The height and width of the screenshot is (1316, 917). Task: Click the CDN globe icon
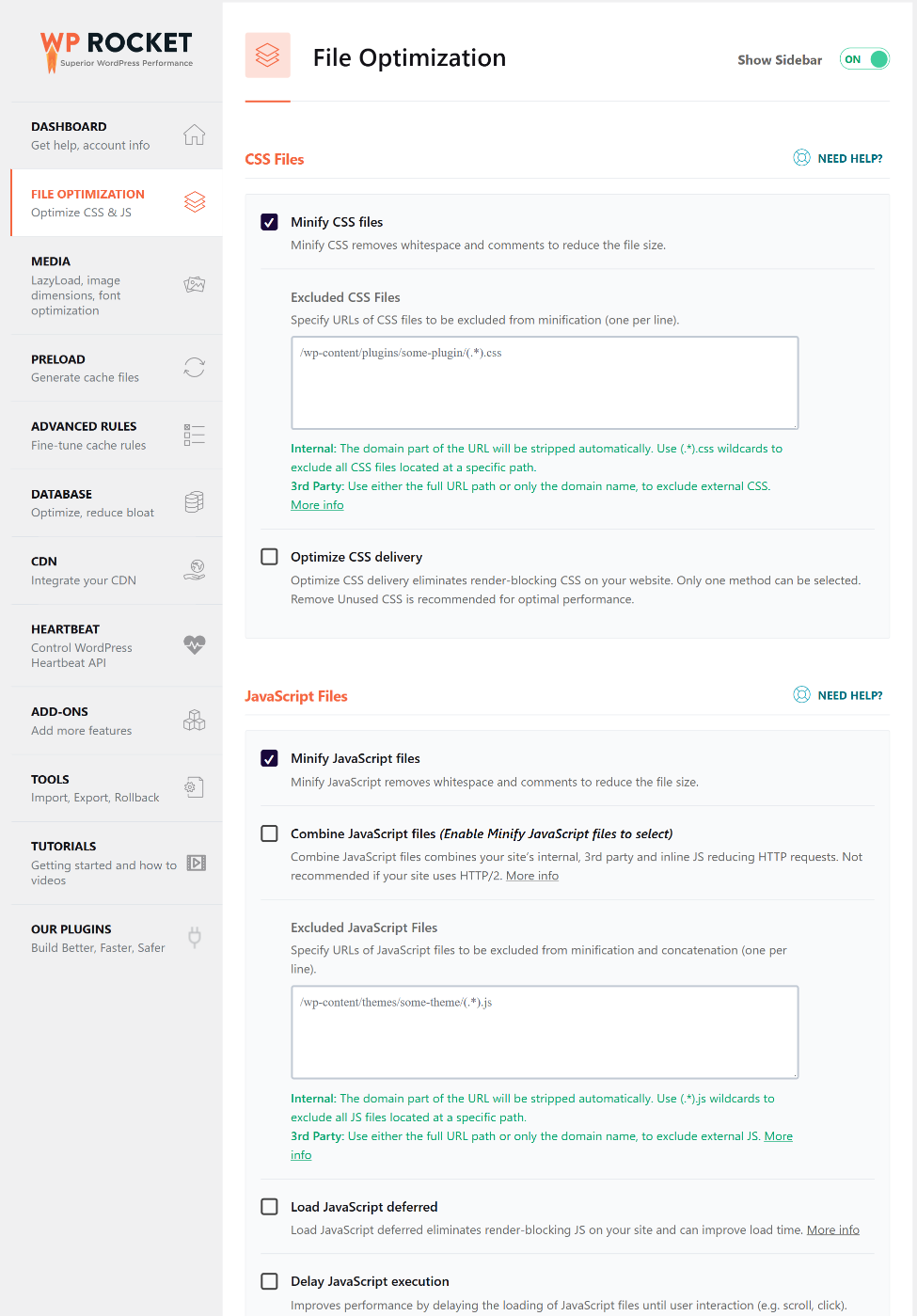tap(194, 570)
